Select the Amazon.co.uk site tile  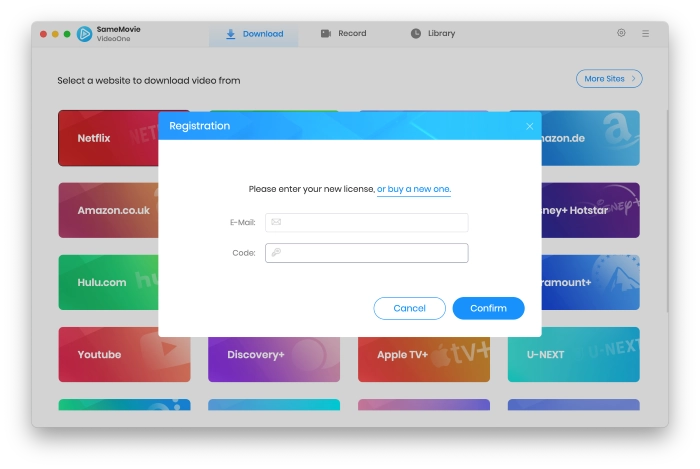tap(108, 210)
